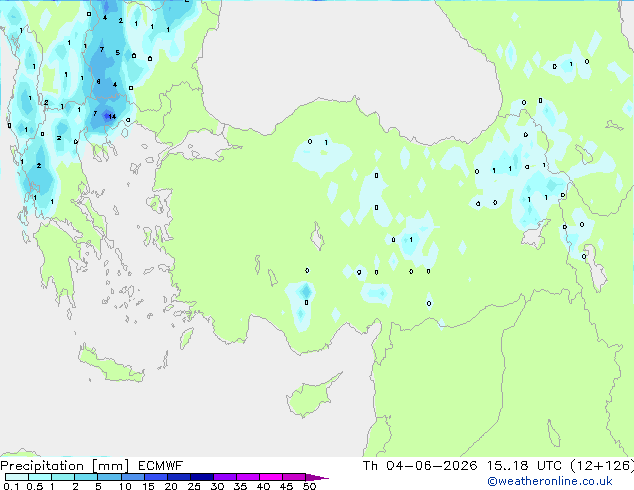Click the 20–25 mm legend swatch

pyautogui.click(x=178, y=477)
